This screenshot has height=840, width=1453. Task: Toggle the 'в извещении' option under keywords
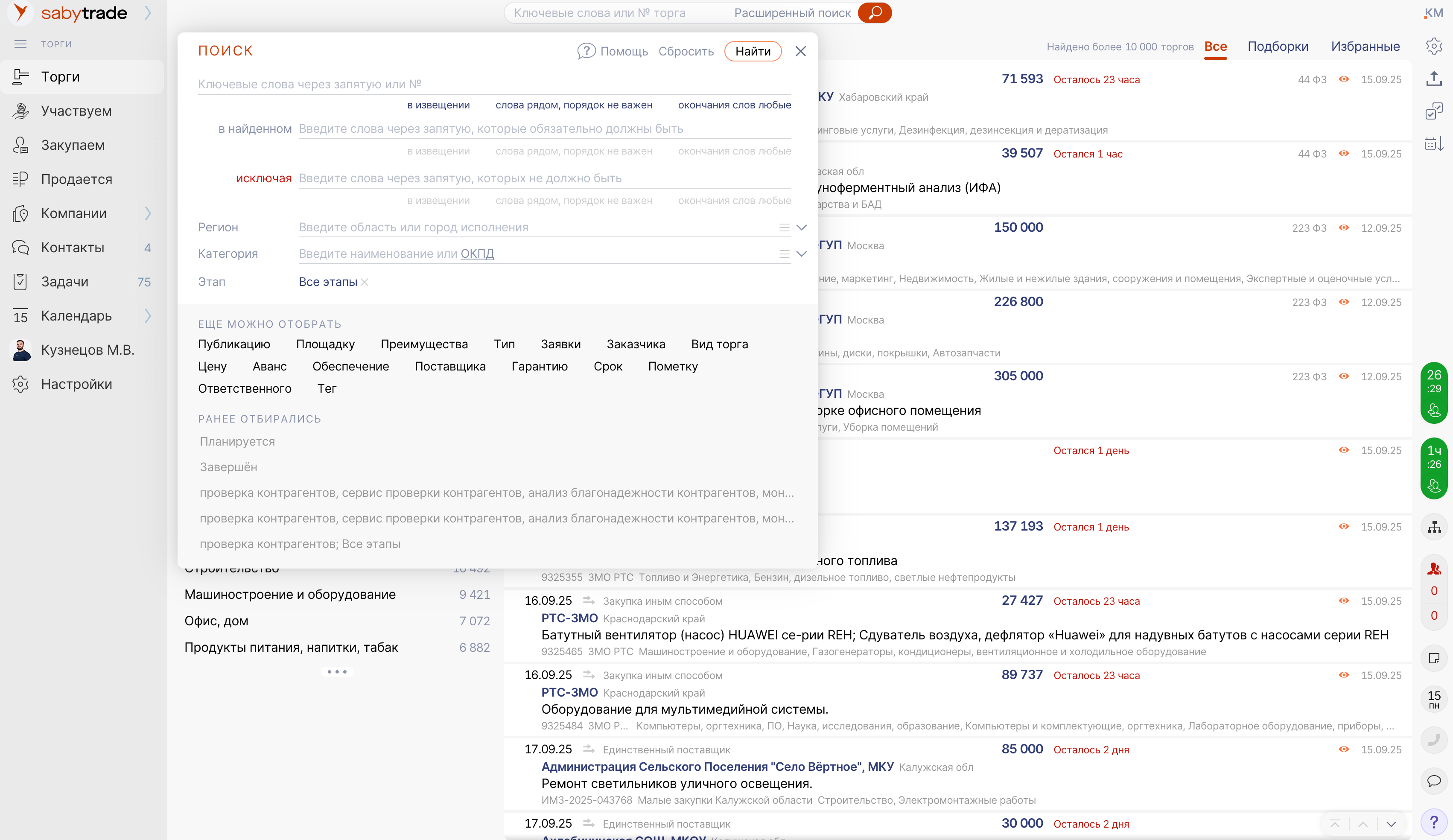438,105
